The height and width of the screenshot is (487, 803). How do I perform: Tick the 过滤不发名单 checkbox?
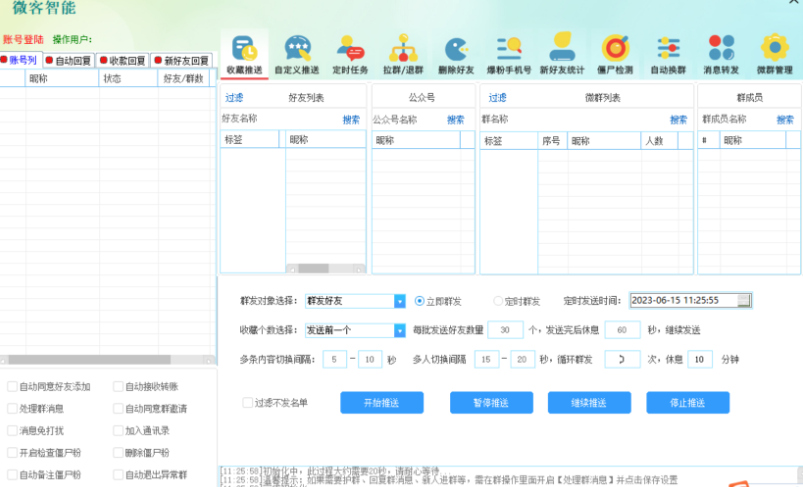coord(248,403)
